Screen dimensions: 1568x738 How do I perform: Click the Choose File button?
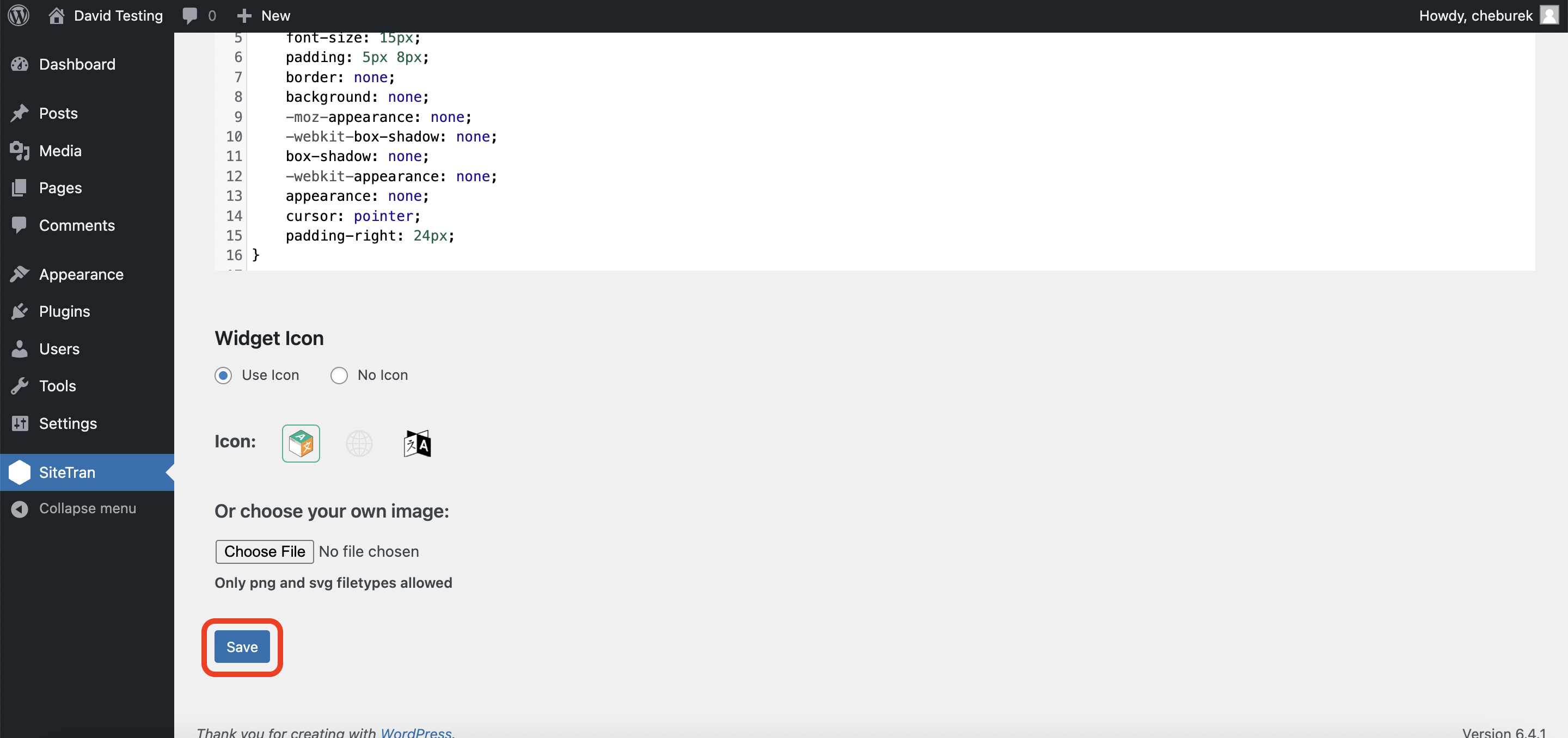(265, 551)
